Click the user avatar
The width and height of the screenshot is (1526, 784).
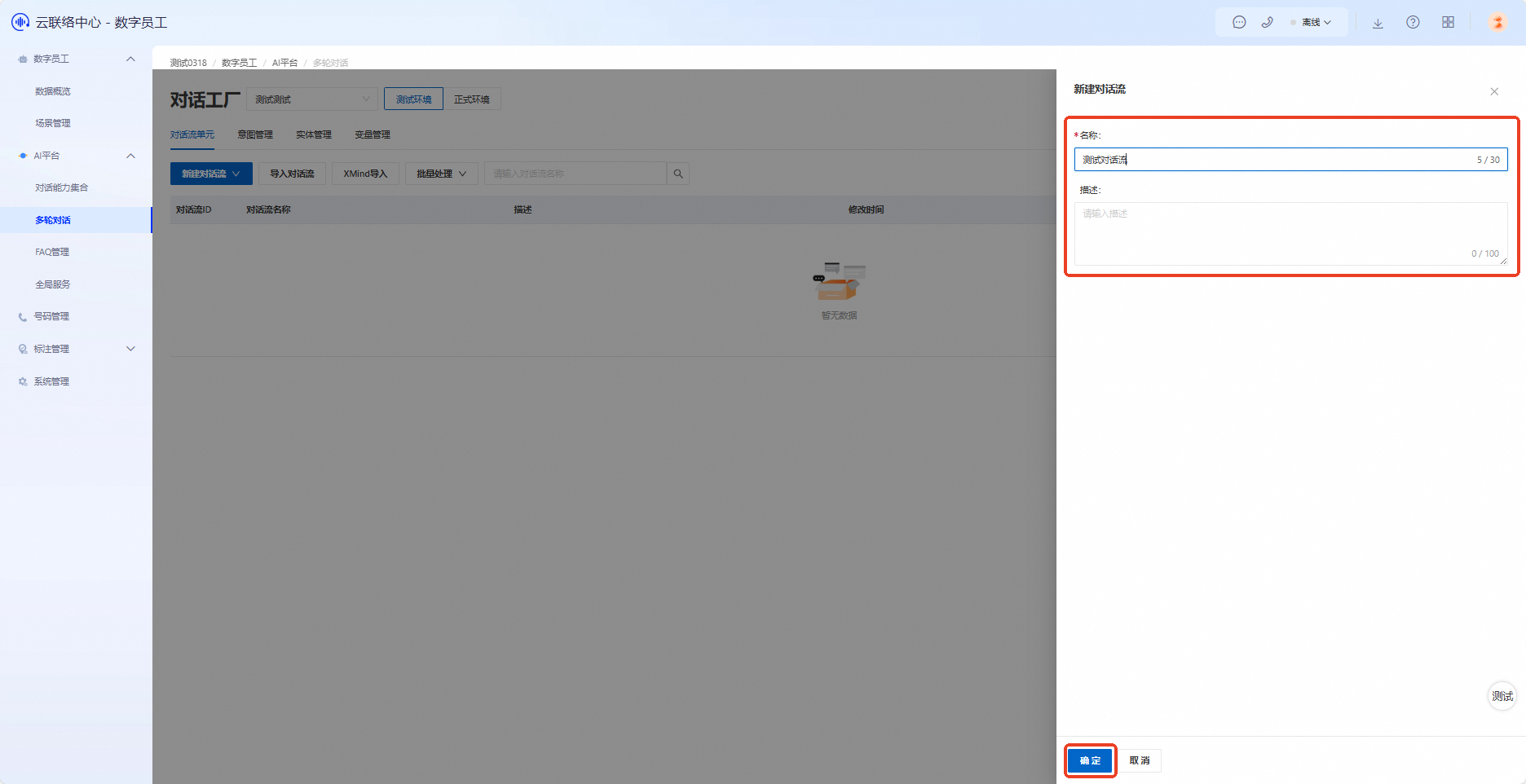click(x=1497, y=23)
